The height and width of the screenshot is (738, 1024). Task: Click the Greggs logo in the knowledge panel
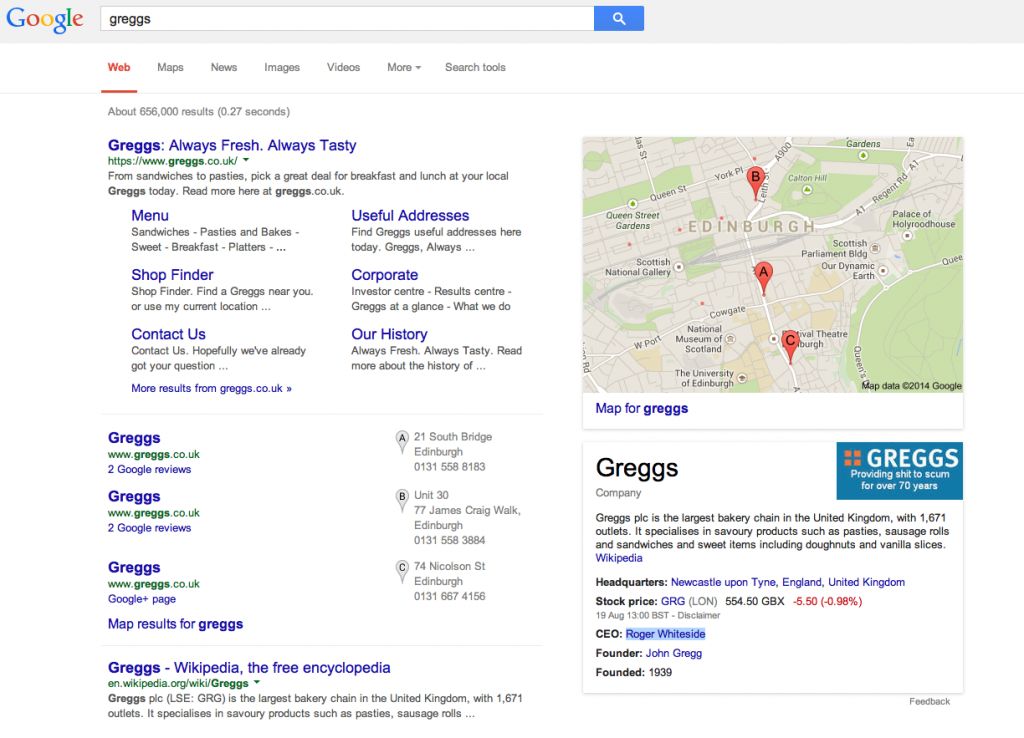click(x=897, y=470)
